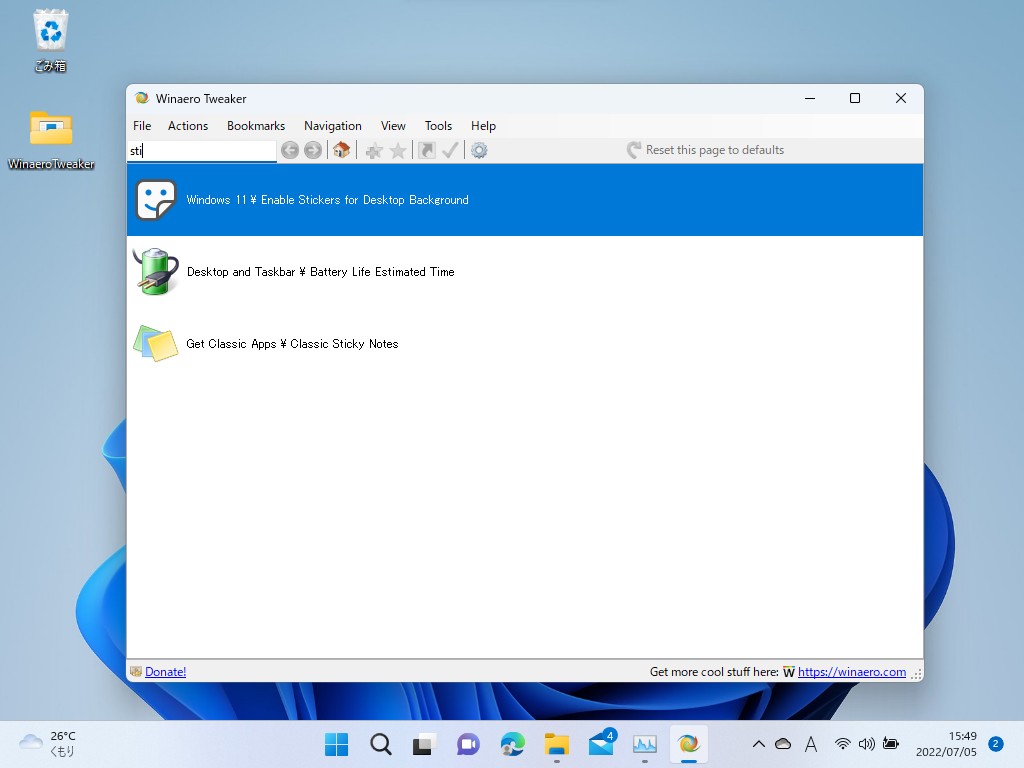Viewport: 1024px width, 768px height.
Task: Open the Bookmarks menu
Action: (x=256, y=126)
